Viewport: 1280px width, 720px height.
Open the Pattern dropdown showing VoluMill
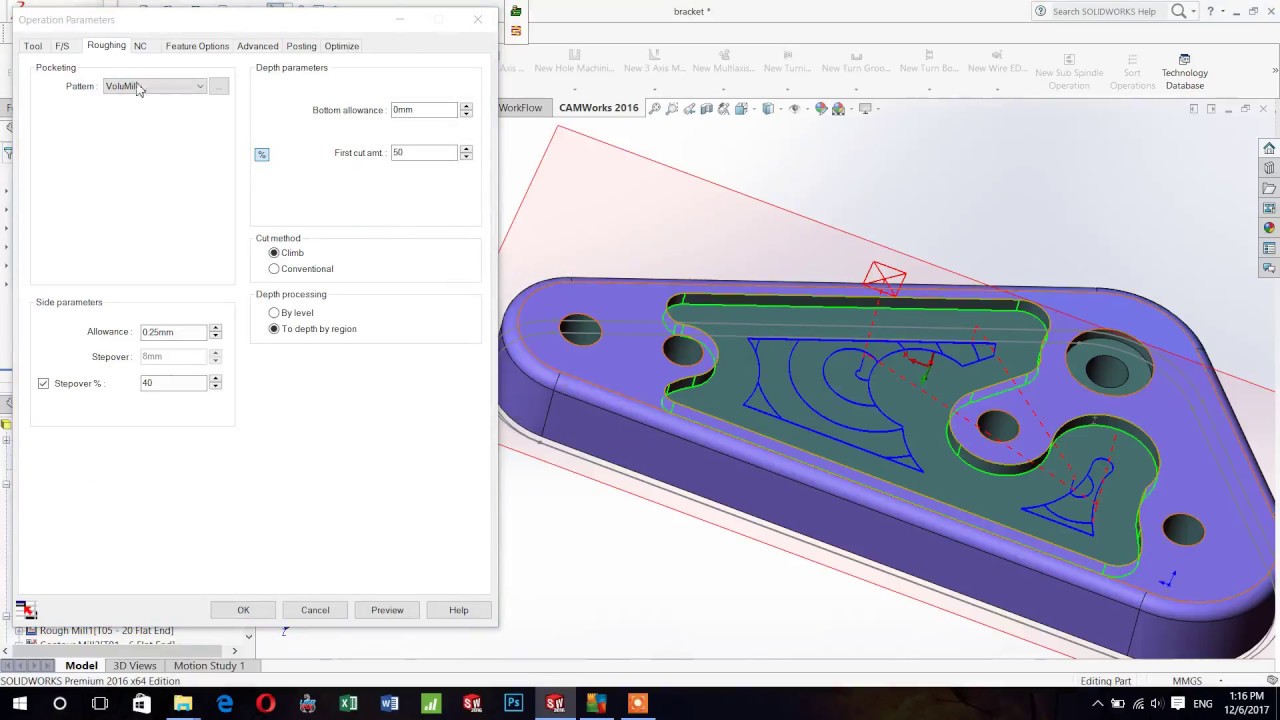[x=155, y=86]
